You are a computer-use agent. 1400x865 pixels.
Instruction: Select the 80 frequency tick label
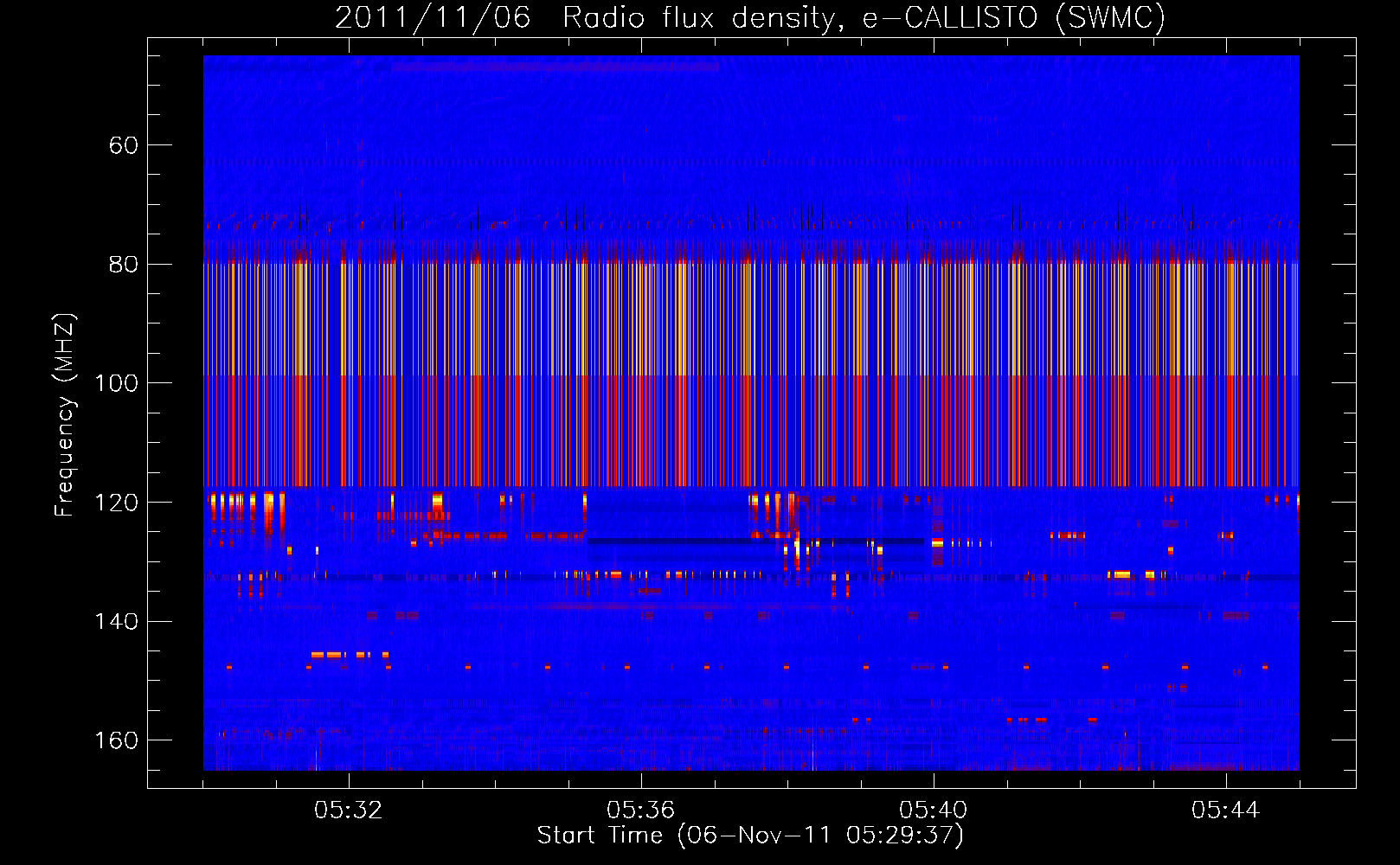(x=124, y=264)
